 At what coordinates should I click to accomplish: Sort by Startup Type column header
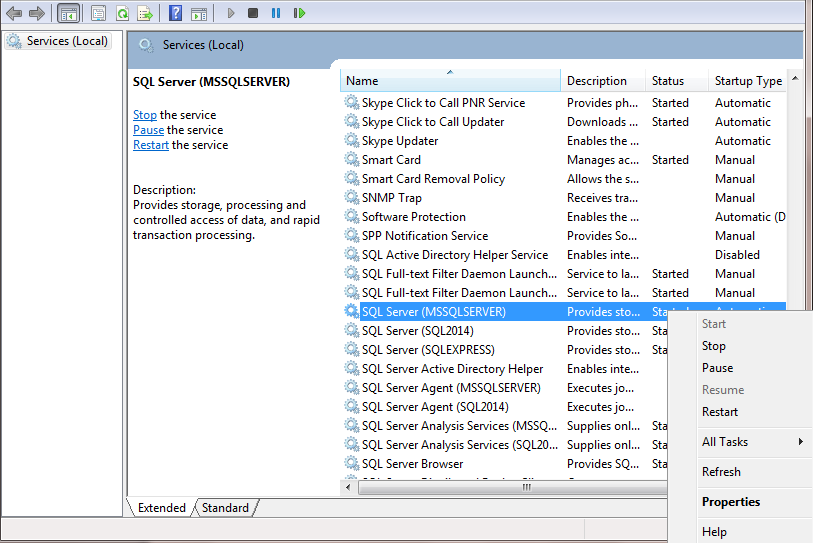click(x=748, y=80)
